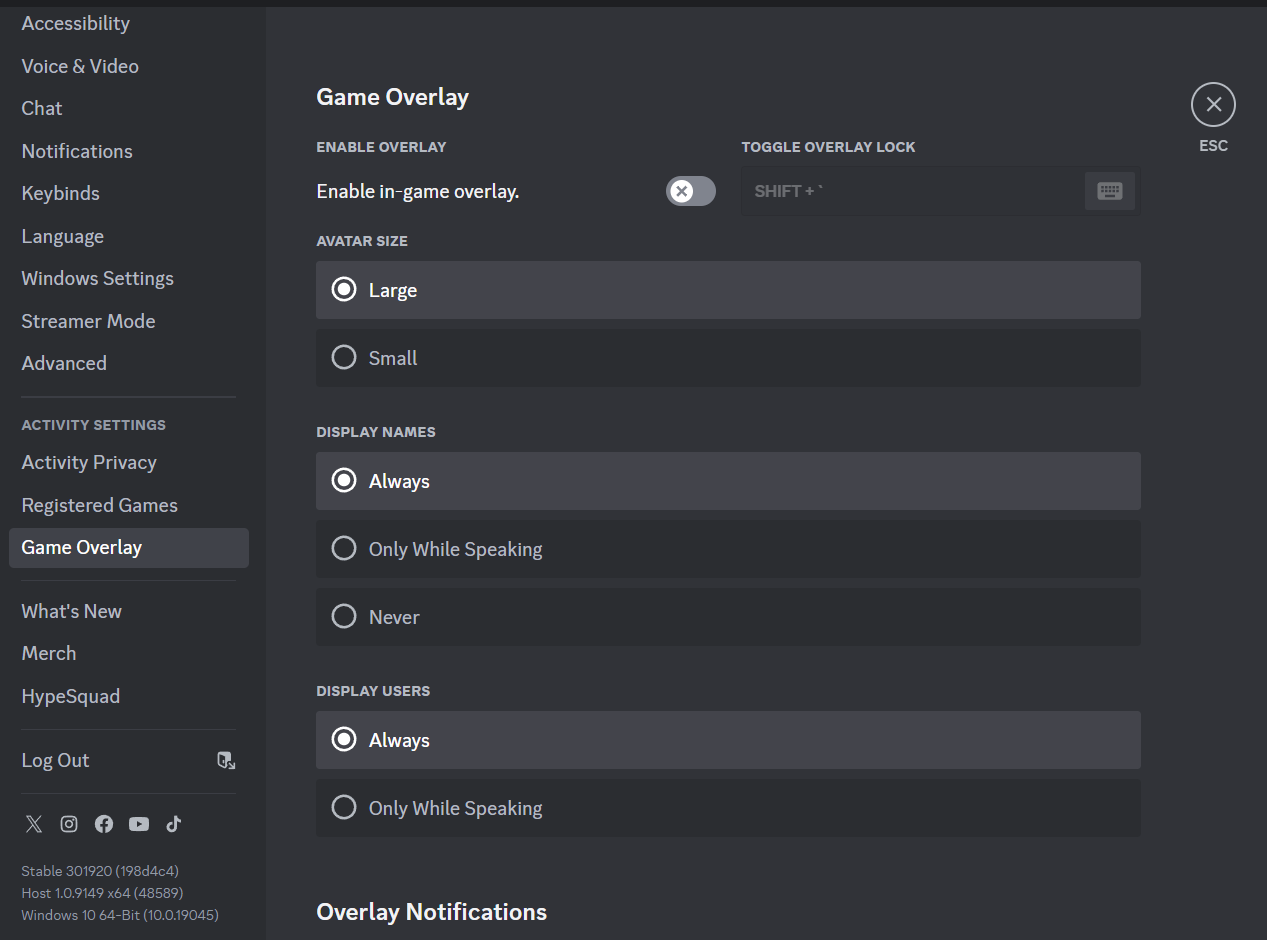The width and height of the screenshot is (1267, 940).
Task: Open Registered Games settings
Action: pos(129,505)
